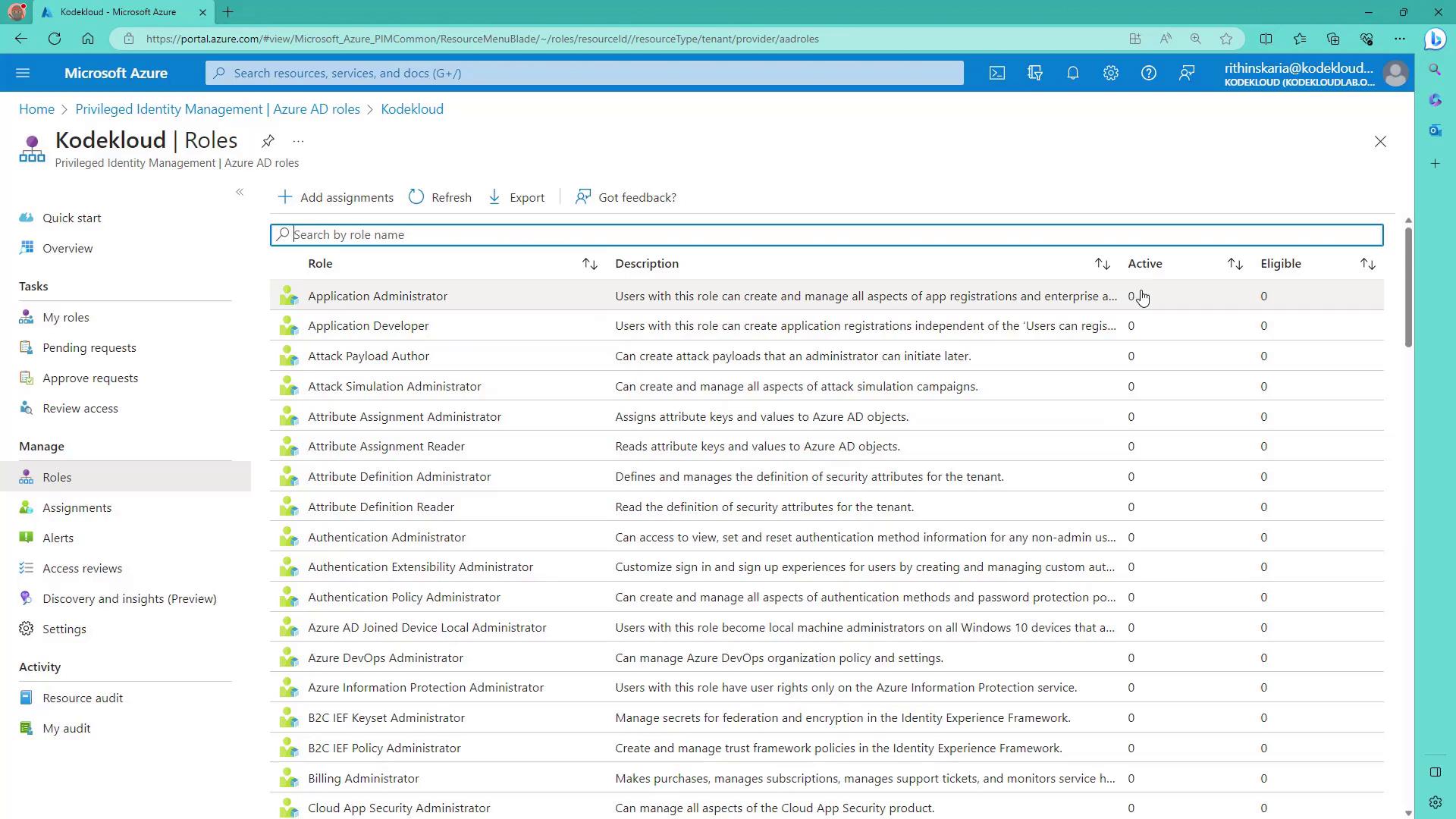The height and width of the screenshot is (819, 1456).
Task: Open the Cloud Shell icon in header
Action: (997, 74)
